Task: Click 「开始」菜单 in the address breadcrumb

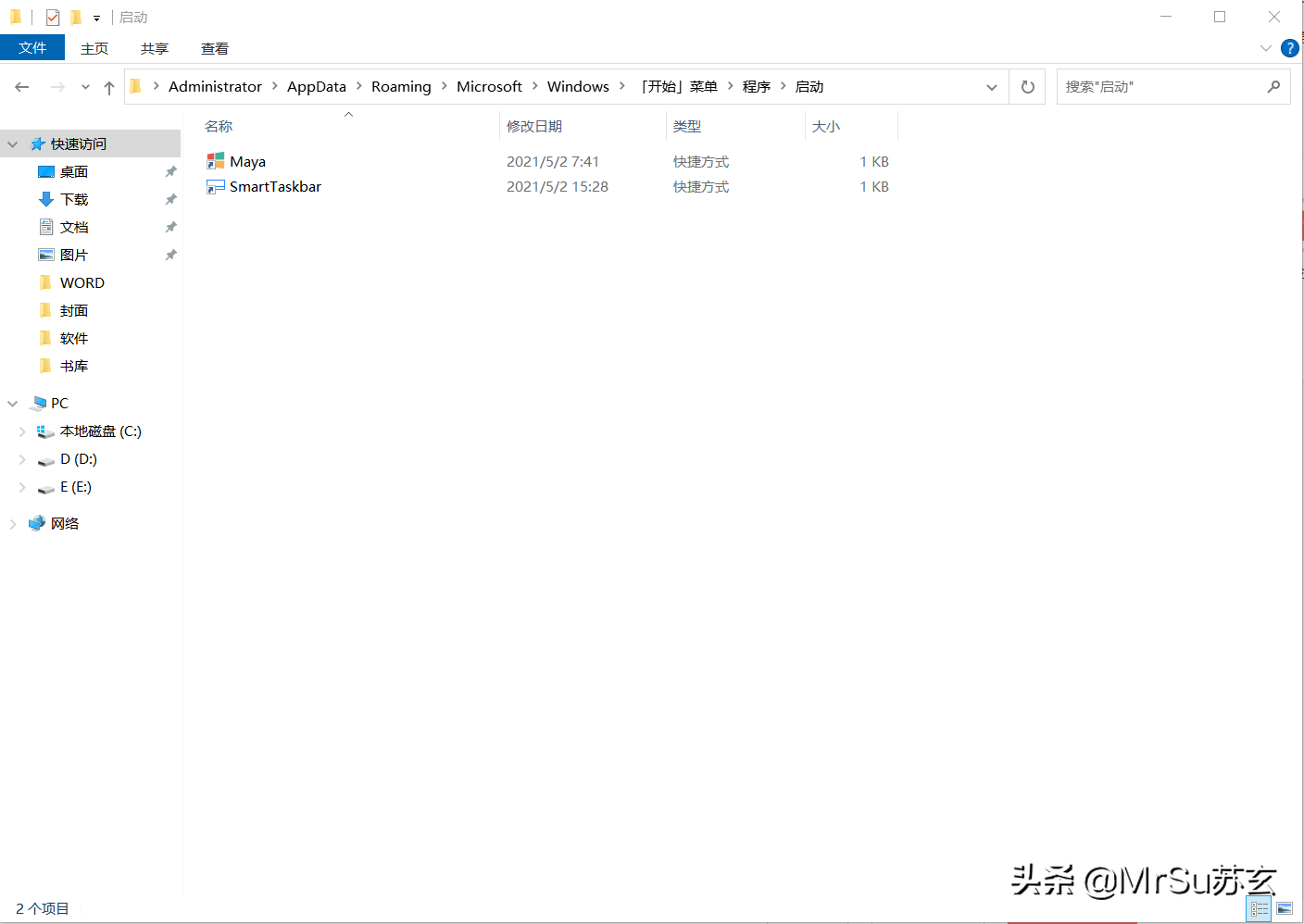Action: pos(679,86)
